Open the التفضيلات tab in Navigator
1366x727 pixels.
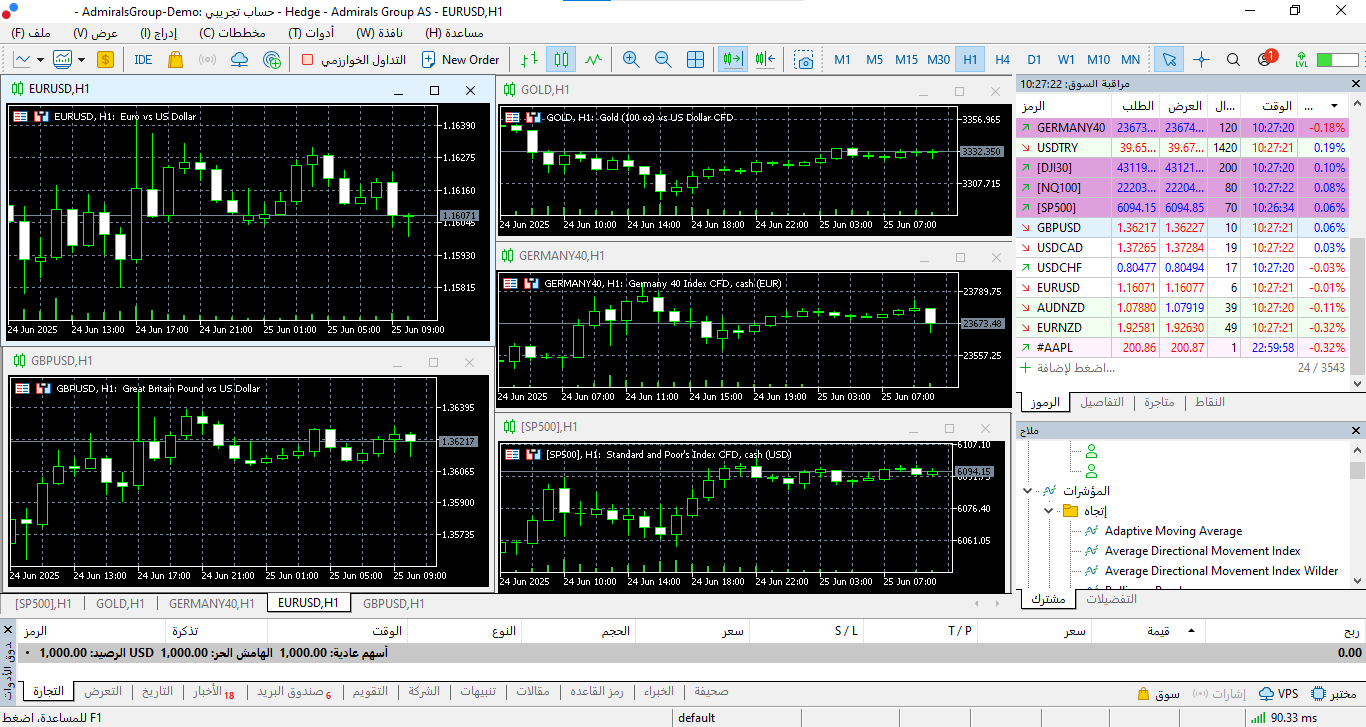1111,599
